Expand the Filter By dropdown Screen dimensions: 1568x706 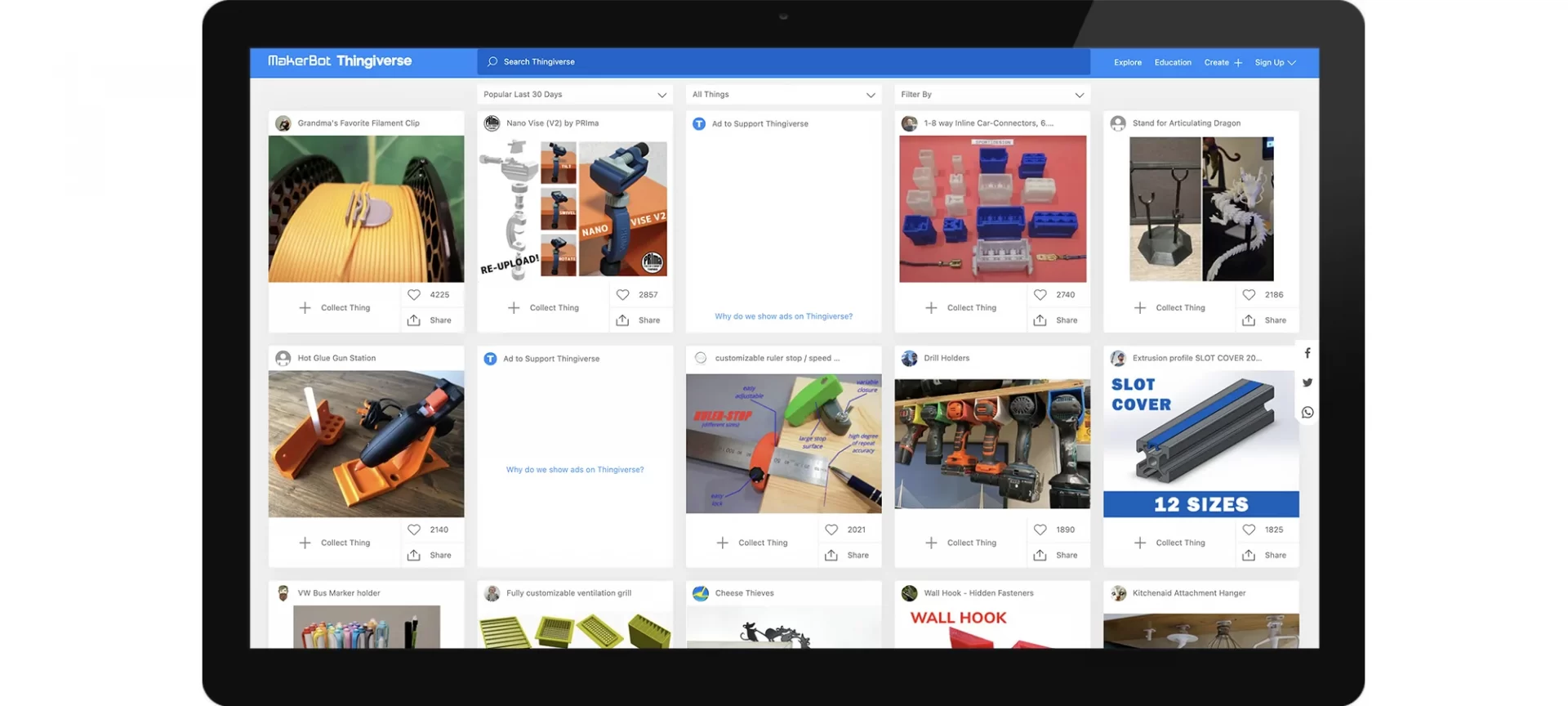click(992, 95)
